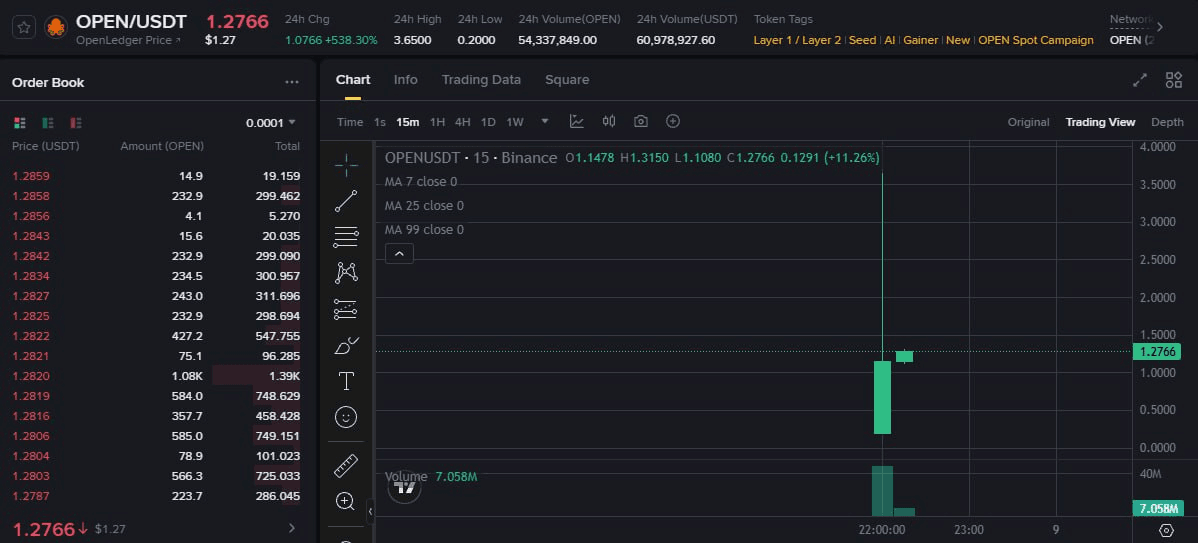Switch to Original chart view
The width and height of the screenshot is (1198, 543).
1028,122
